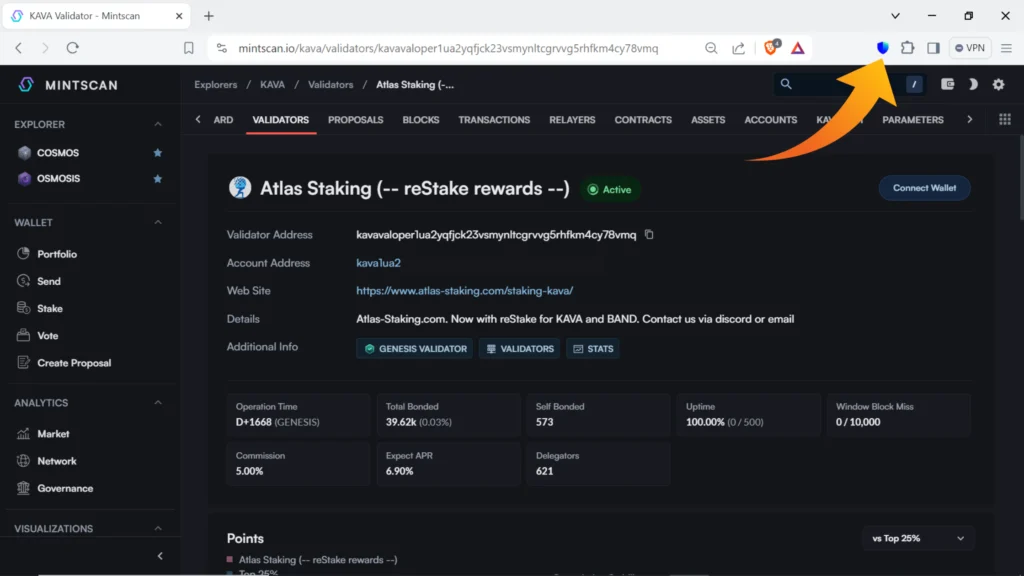Screen dimensions: 1024x576
Task: Bookmark this page using bookmark icon
Action: click(x=189, y=48)
